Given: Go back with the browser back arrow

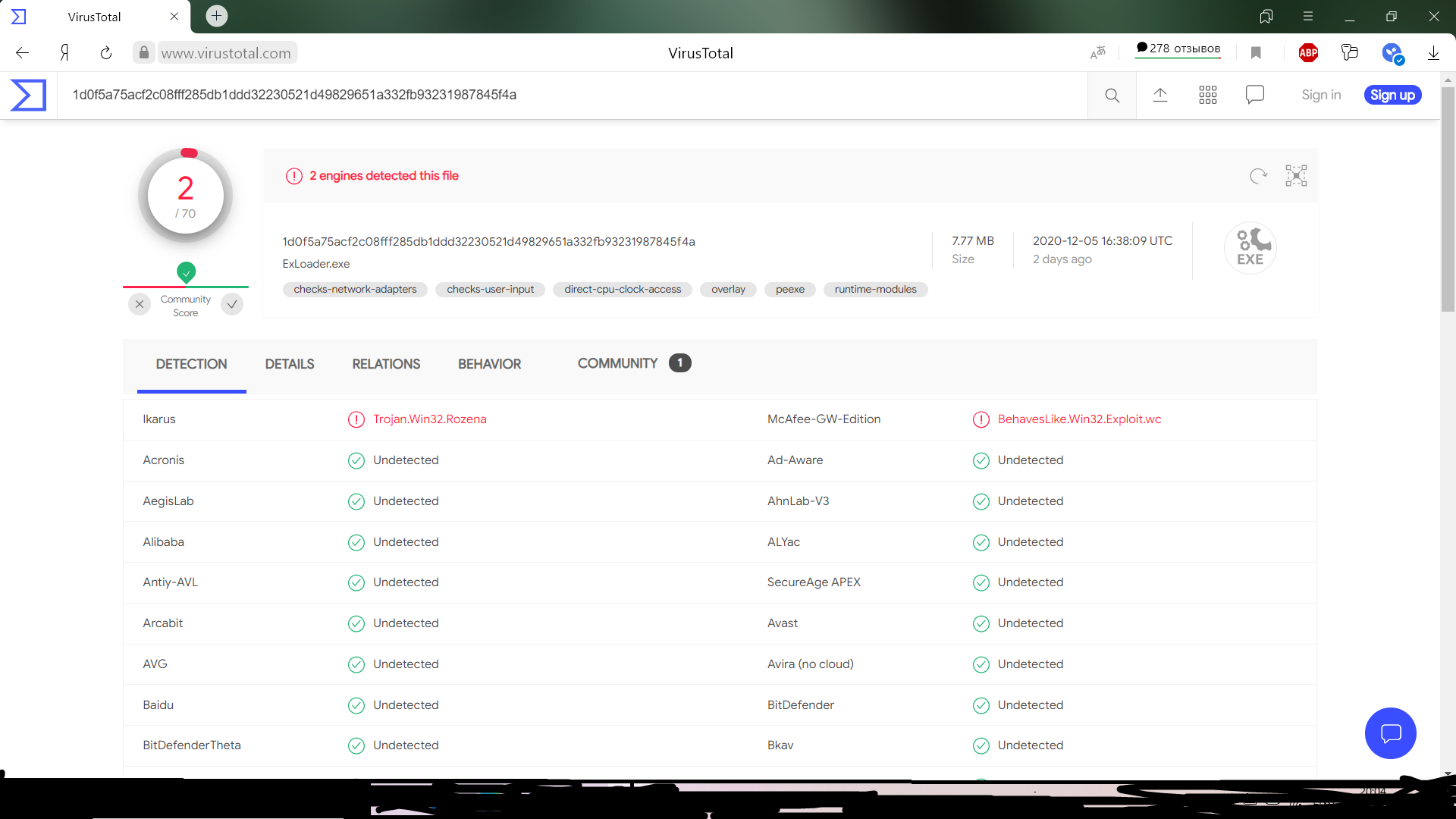Looking at the screenshot, I should click(x=22, y=53).
